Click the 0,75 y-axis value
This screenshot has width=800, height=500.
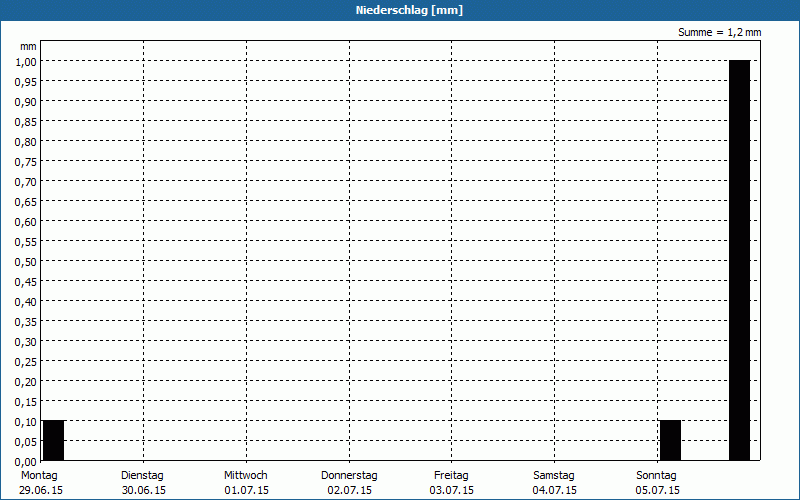pos(26,162)
